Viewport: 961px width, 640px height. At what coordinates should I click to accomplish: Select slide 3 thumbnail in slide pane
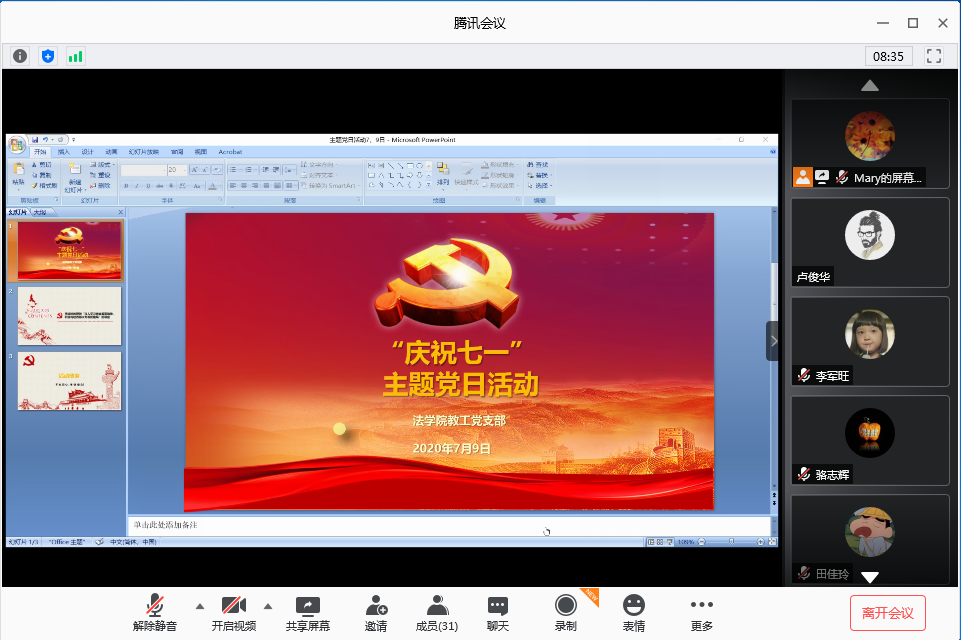click(x=69, y=381)
